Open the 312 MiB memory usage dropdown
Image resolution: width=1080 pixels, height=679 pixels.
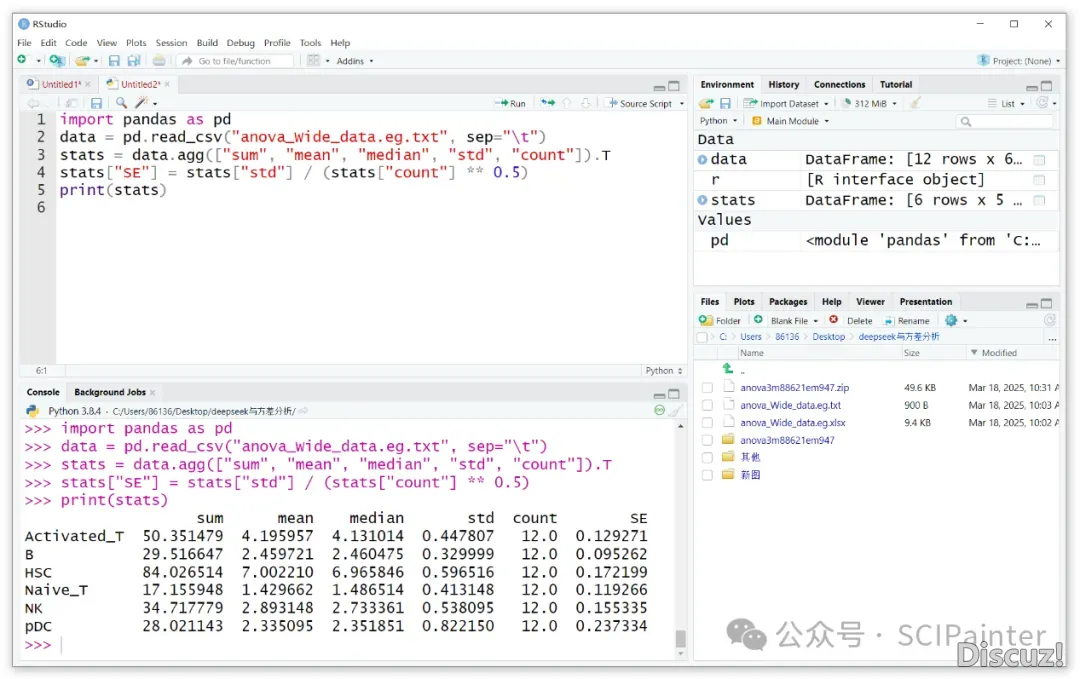(x=869, y=103)
